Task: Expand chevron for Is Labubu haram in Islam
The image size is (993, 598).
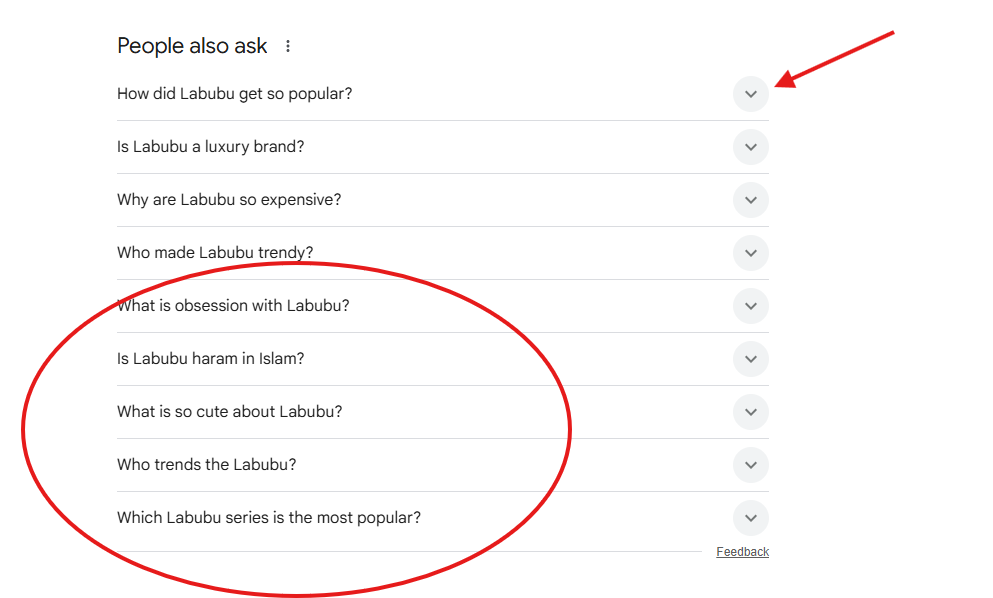Action: pyautogui.click(x=750, y=359)
